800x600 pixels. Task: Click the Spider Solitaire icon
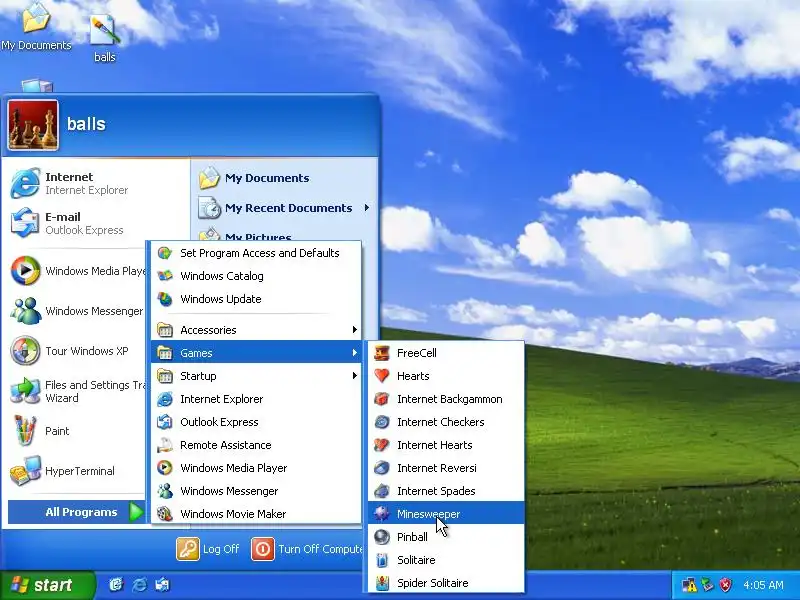click(382, 583)
